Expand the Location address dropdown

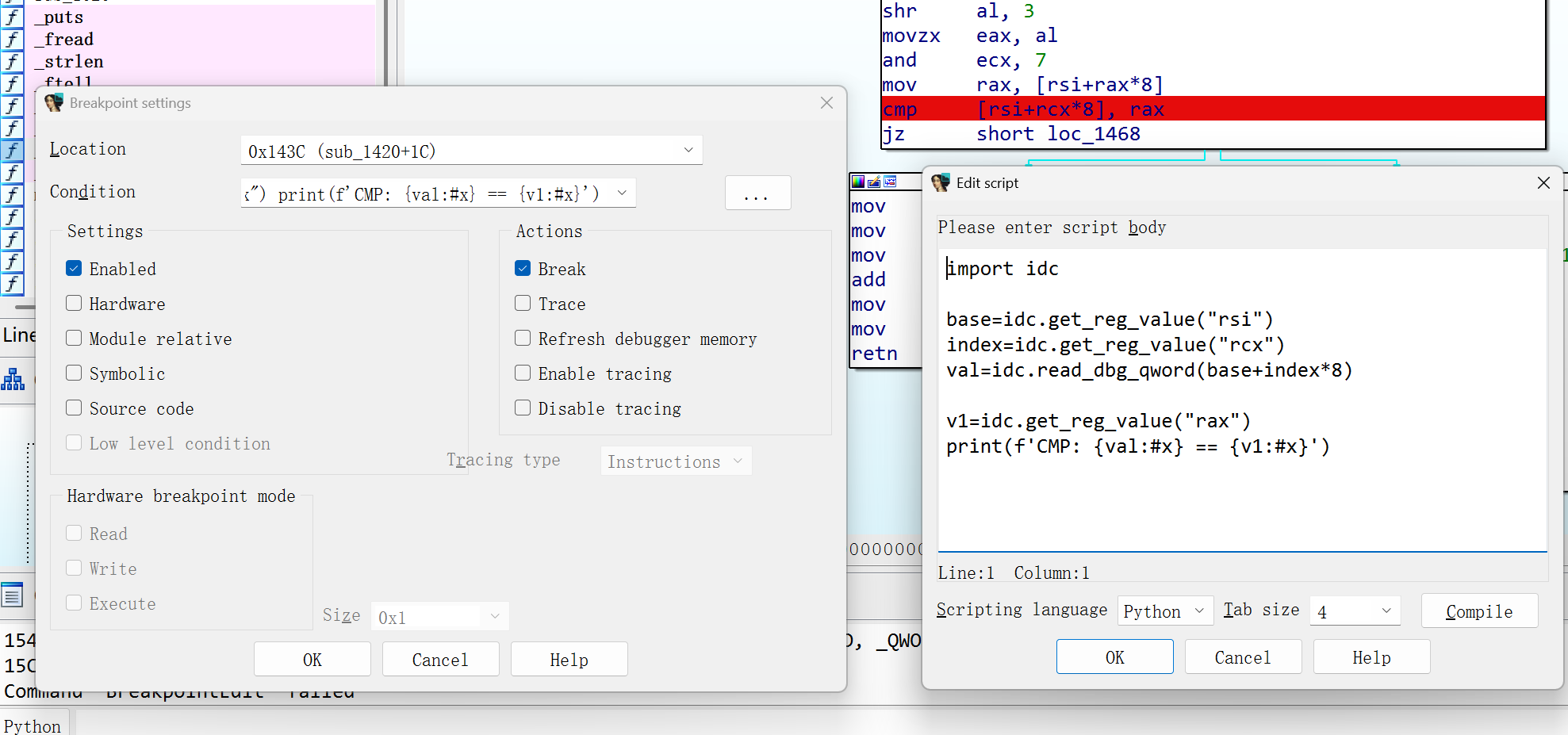pyautogui.click(x=688, y=151)
